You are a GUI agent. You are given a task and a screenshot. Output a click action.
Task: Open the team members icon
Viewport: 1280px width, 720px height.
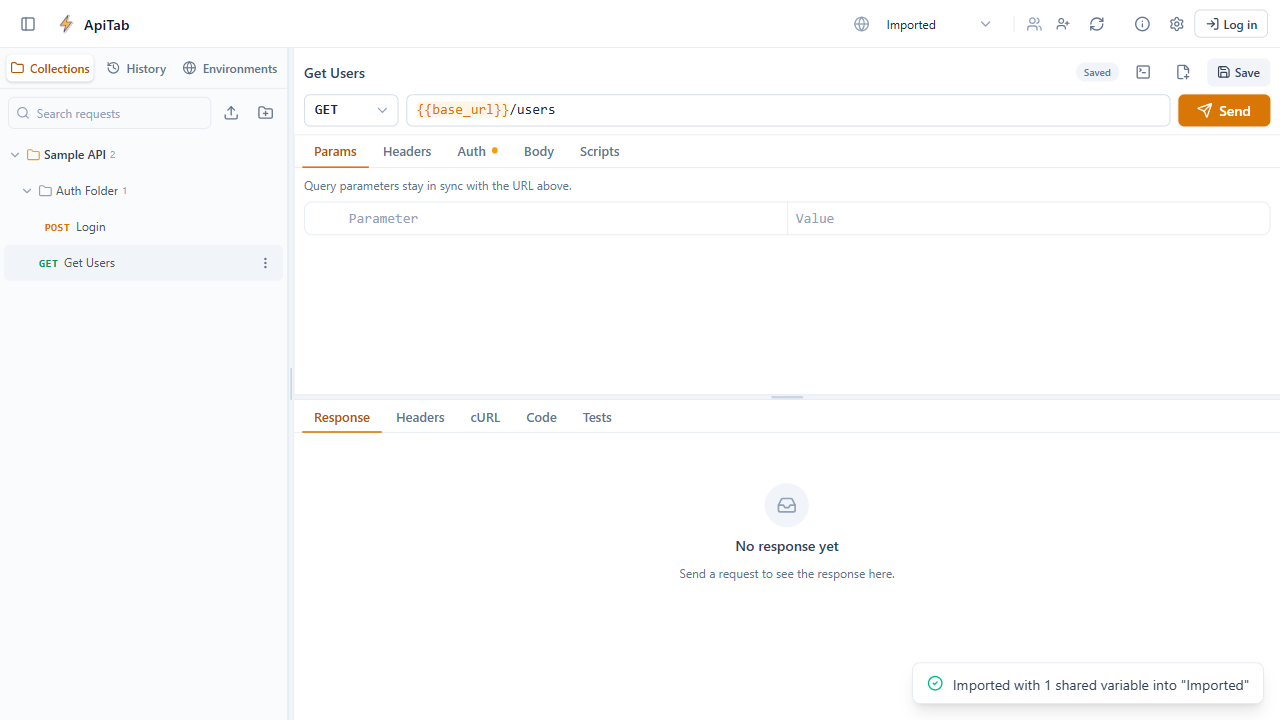coord(1034,24)
